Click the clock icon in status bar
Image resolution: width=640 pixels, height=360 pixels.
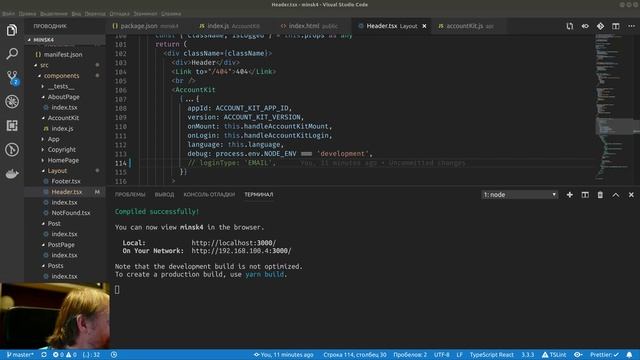pyautogui.click(x=114, y=355)
